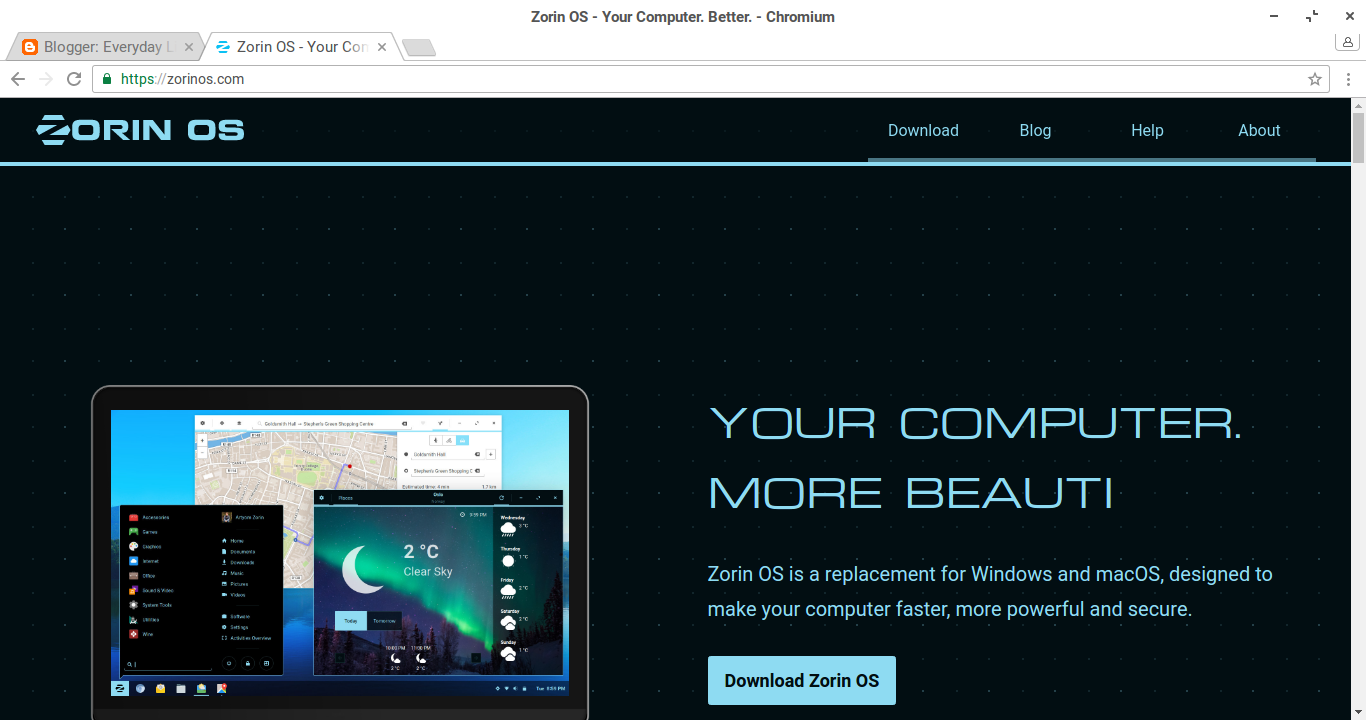The image size is (1366, 720).
Task: Open the About menu item
Action: [x=1259, y=130]
